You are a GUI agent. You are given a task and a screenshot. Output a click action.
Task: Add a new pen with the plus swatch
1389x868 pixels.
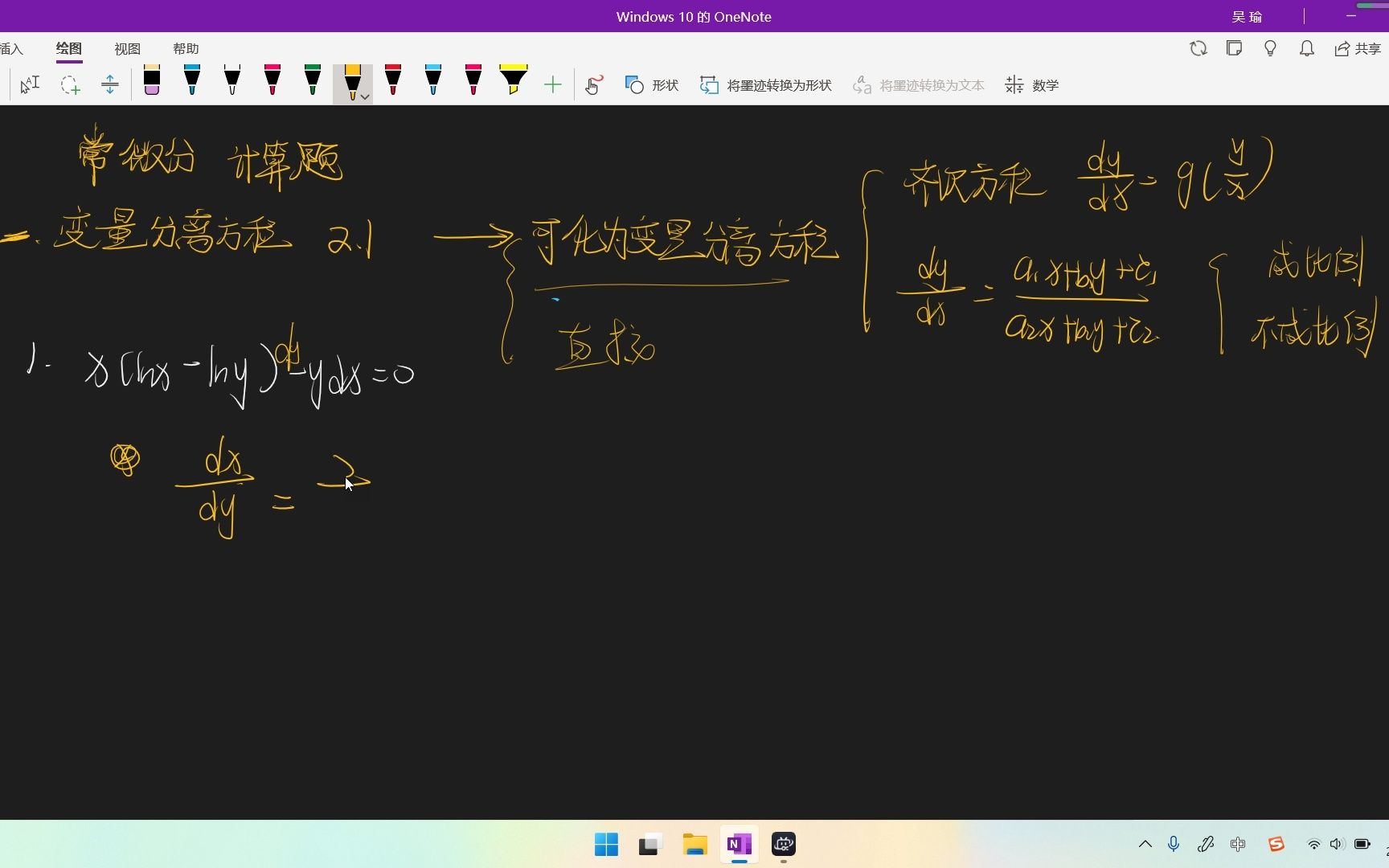(553, 84)
